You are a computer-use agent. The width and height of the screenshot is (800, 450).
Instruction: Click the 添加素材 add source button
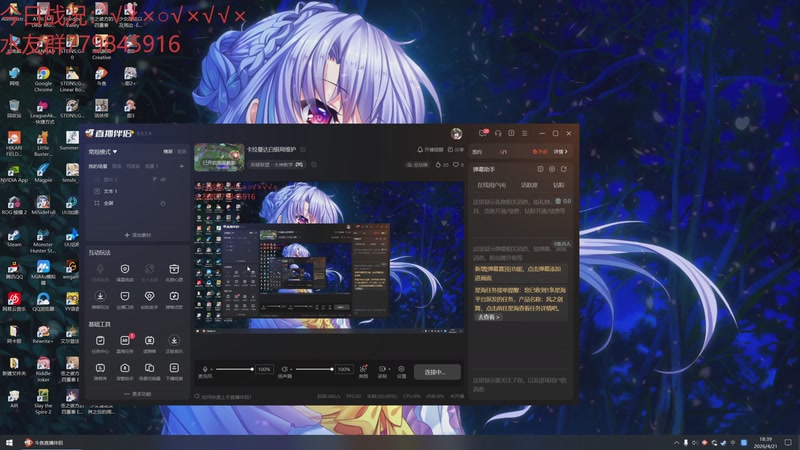[138, 235]
